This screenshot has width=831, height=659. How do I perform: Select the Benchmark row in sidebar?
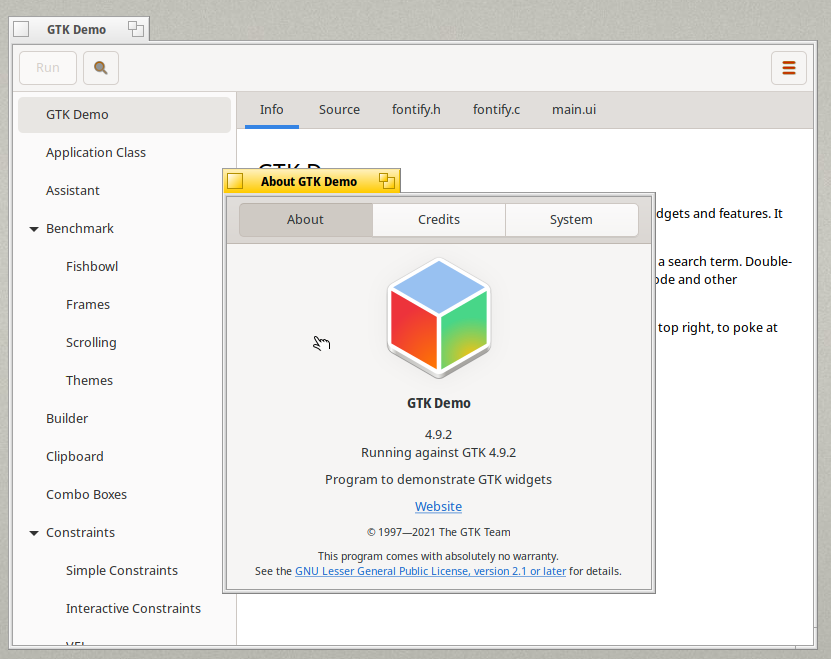(125, 229)
